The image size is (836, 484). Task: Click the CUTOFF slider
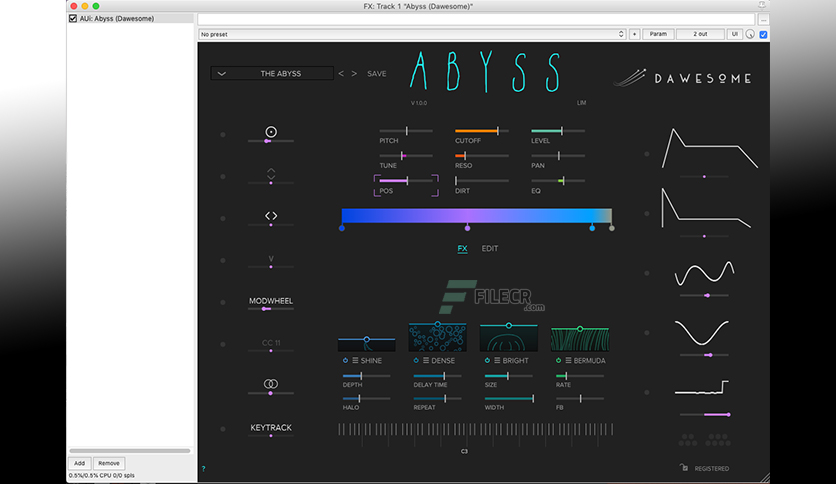click(481, 131)
